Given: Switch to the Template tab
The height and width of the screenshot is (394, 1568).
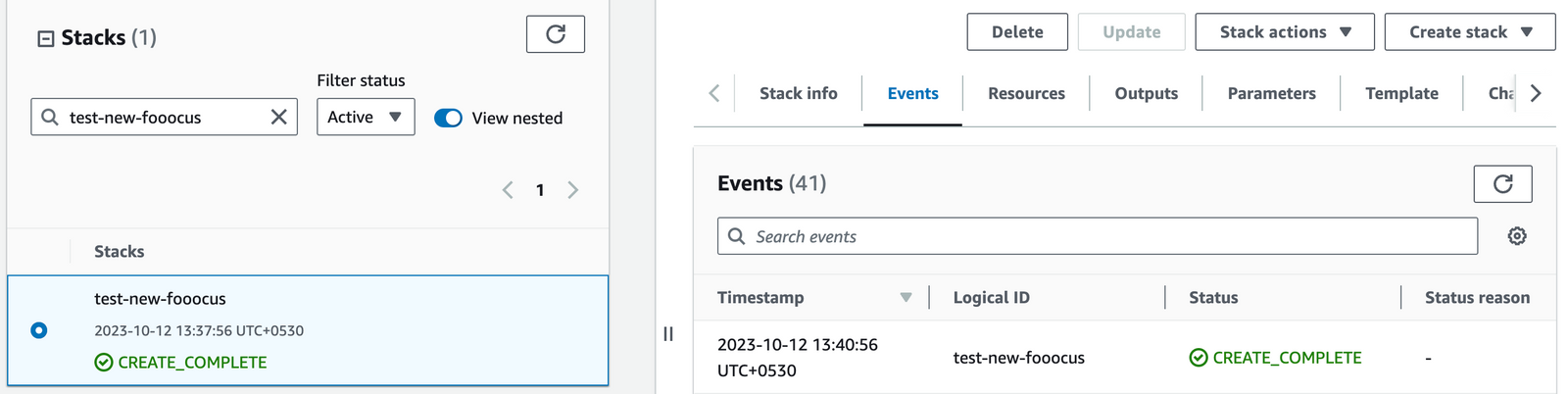Looking at the screenshot, I should point(1401,93).
